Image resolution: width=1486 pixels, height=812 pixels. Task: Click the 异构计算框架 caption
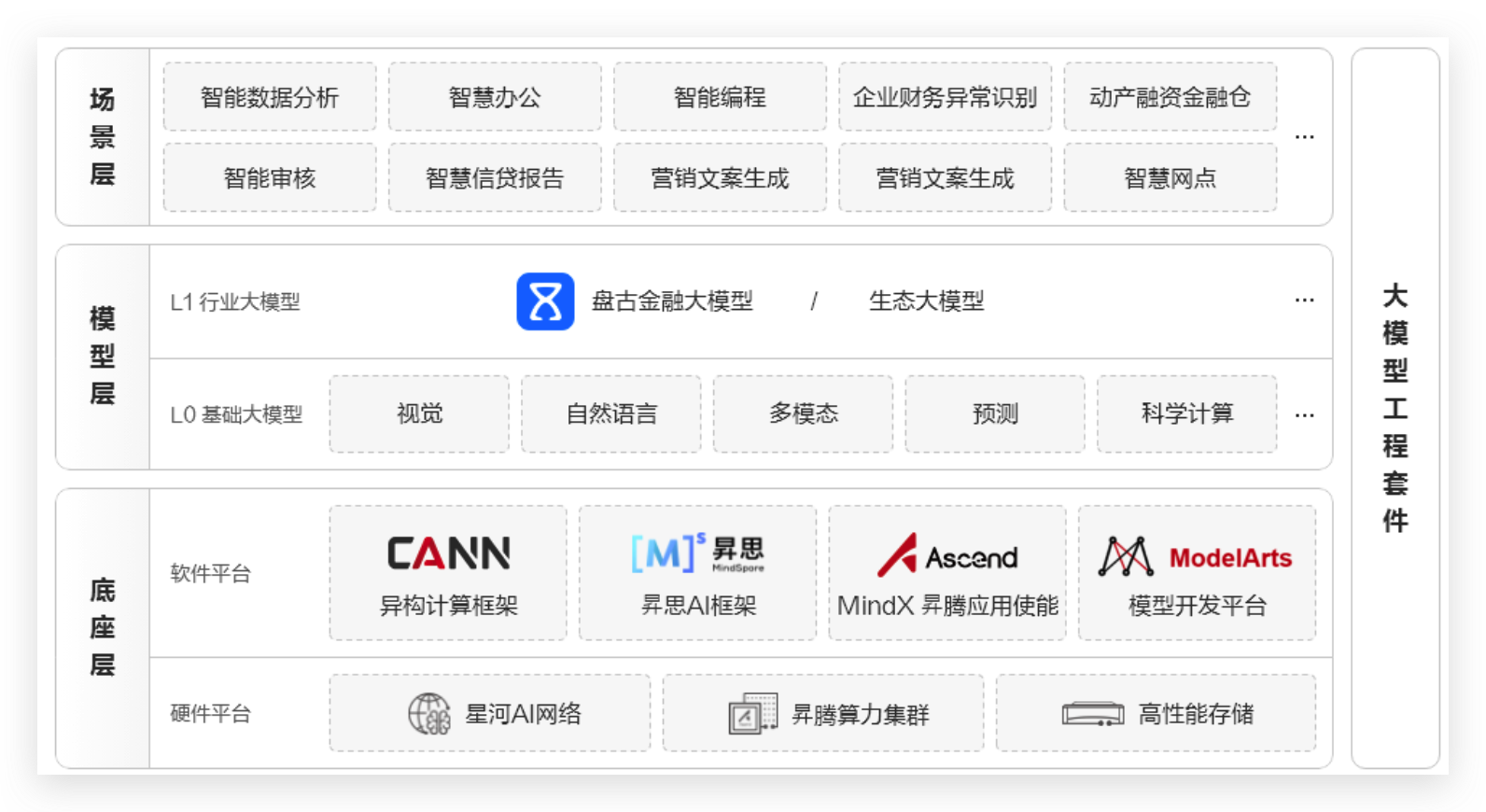click(x=448, y=606)
